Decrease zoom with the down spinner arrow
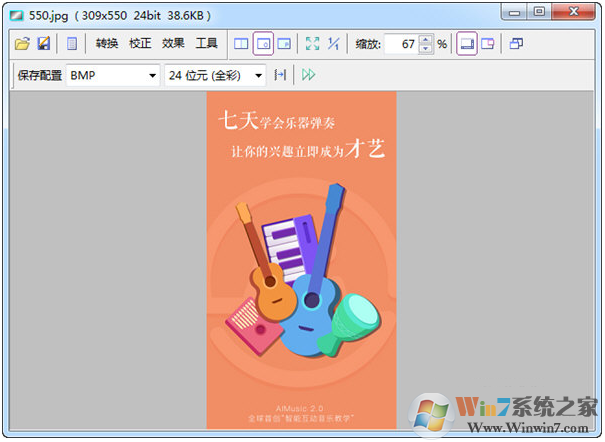605x442 pixels. click(426, 49)
